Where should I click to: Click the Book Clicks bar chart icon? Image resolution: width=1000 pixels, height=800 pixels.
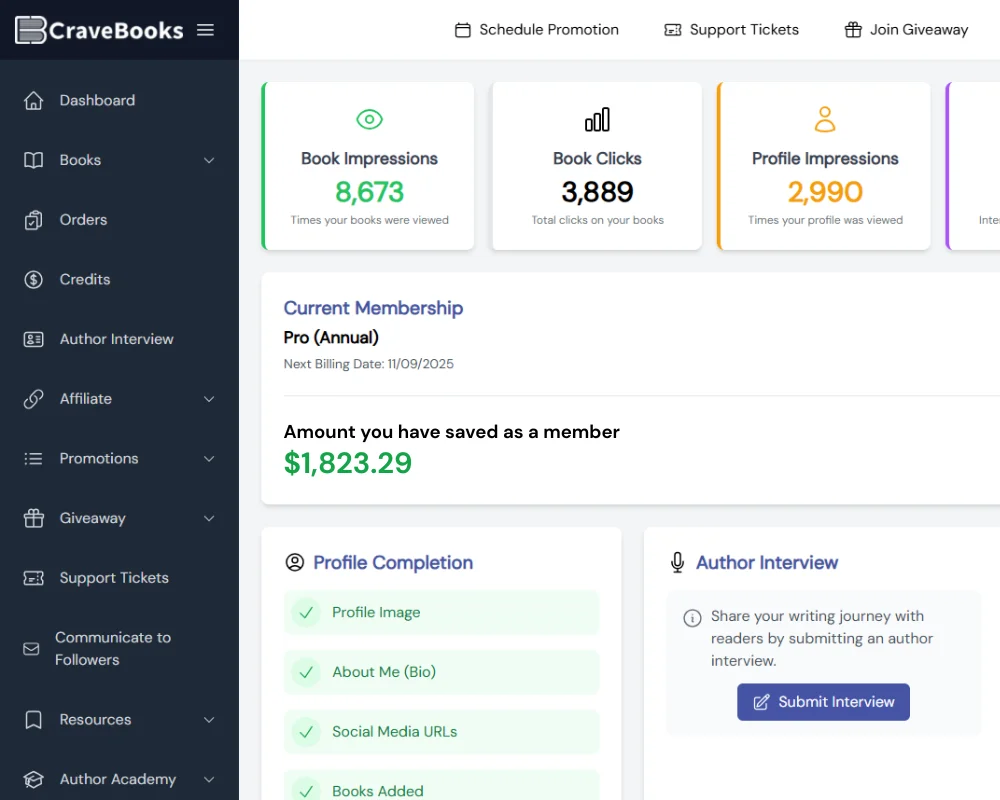pos(597,120)
